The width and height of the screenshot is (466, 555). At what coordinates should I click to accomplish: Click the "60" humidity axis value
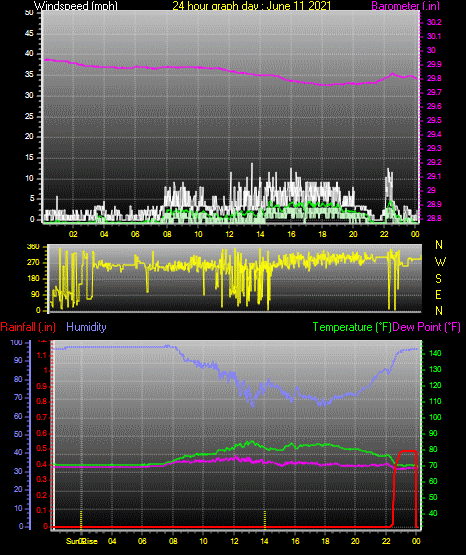pos(18,416)
